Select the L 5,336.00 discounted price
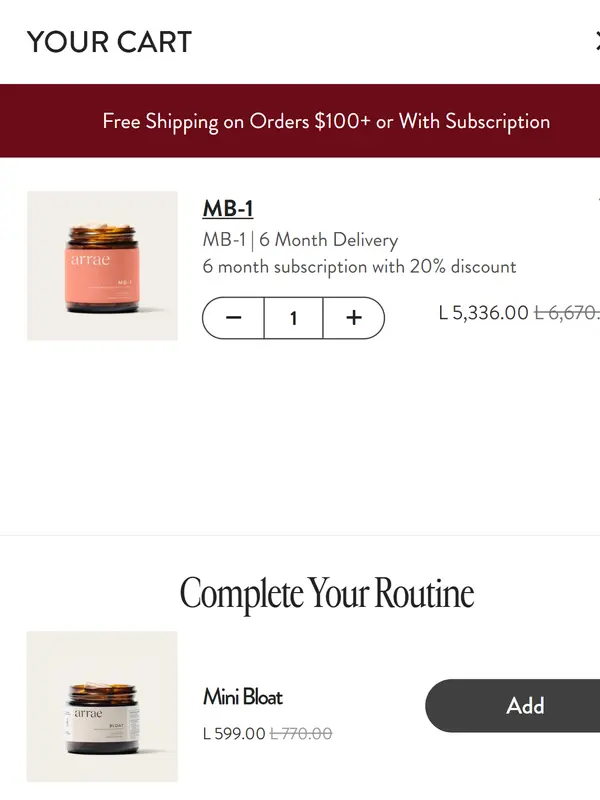The image size is (600, 800). click(x=483, y=313)
